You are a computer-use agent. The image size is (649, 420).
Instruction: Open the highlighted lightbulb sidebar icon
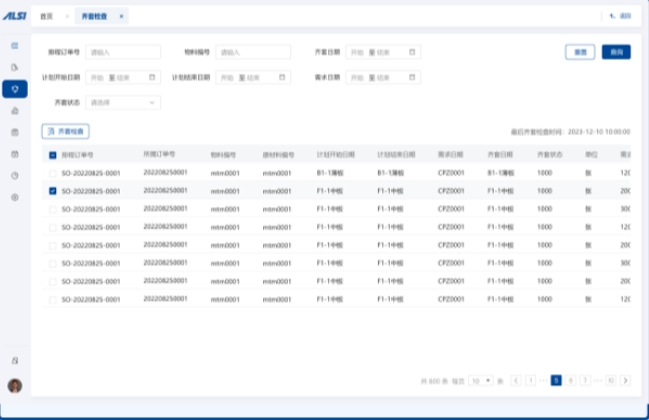click(x=14, y=89)
